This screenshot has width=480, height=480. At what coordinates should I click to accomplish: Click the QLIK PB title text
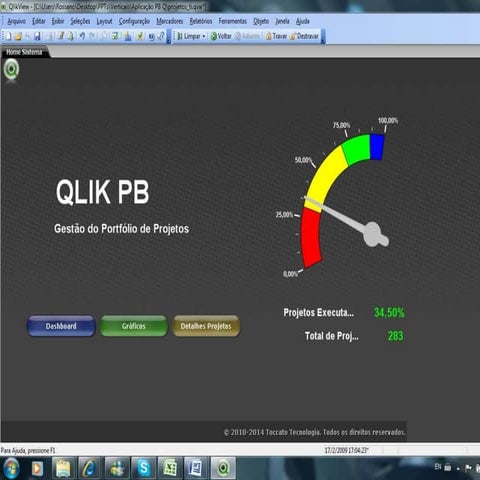click(x=102, y=192)
